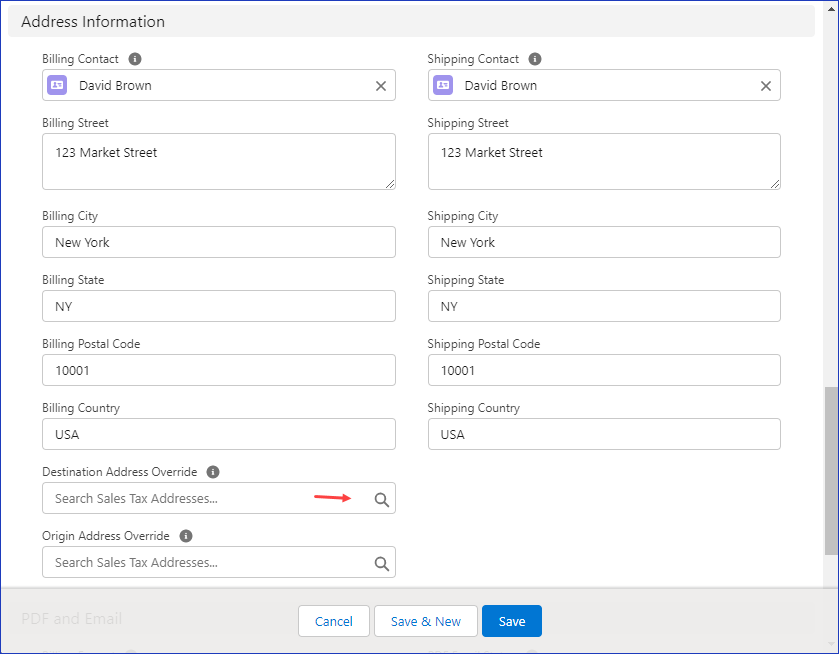Image resolution: width=839 pixels, height=654 pixels.
Task: Cancel the record edit
Action: [x=334, y=621]
